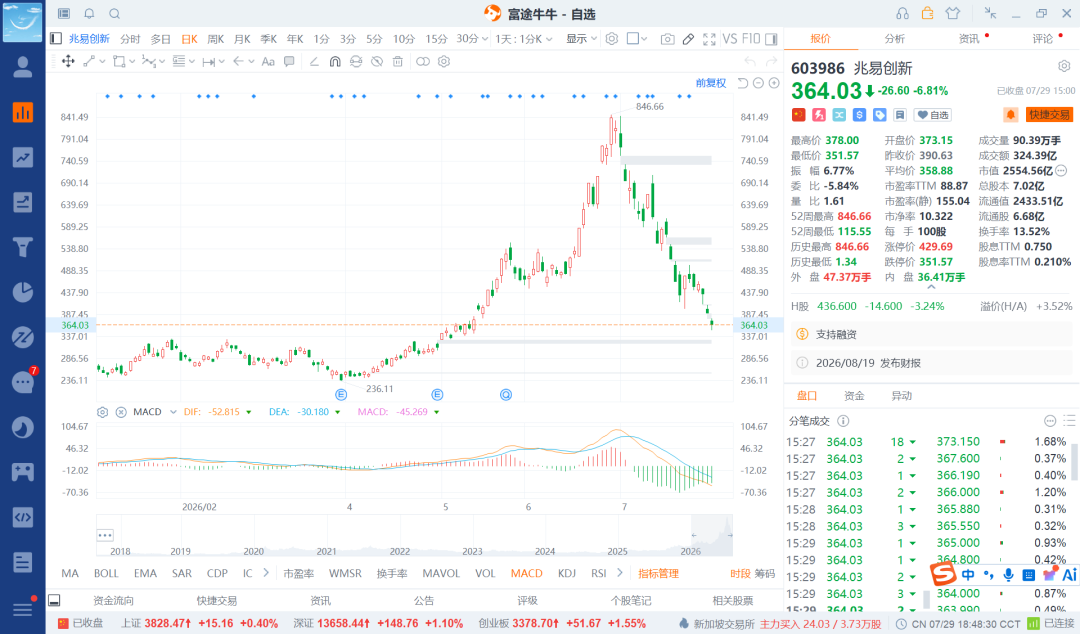Toggle left panel icon before 兆易创新

[56, 39]
